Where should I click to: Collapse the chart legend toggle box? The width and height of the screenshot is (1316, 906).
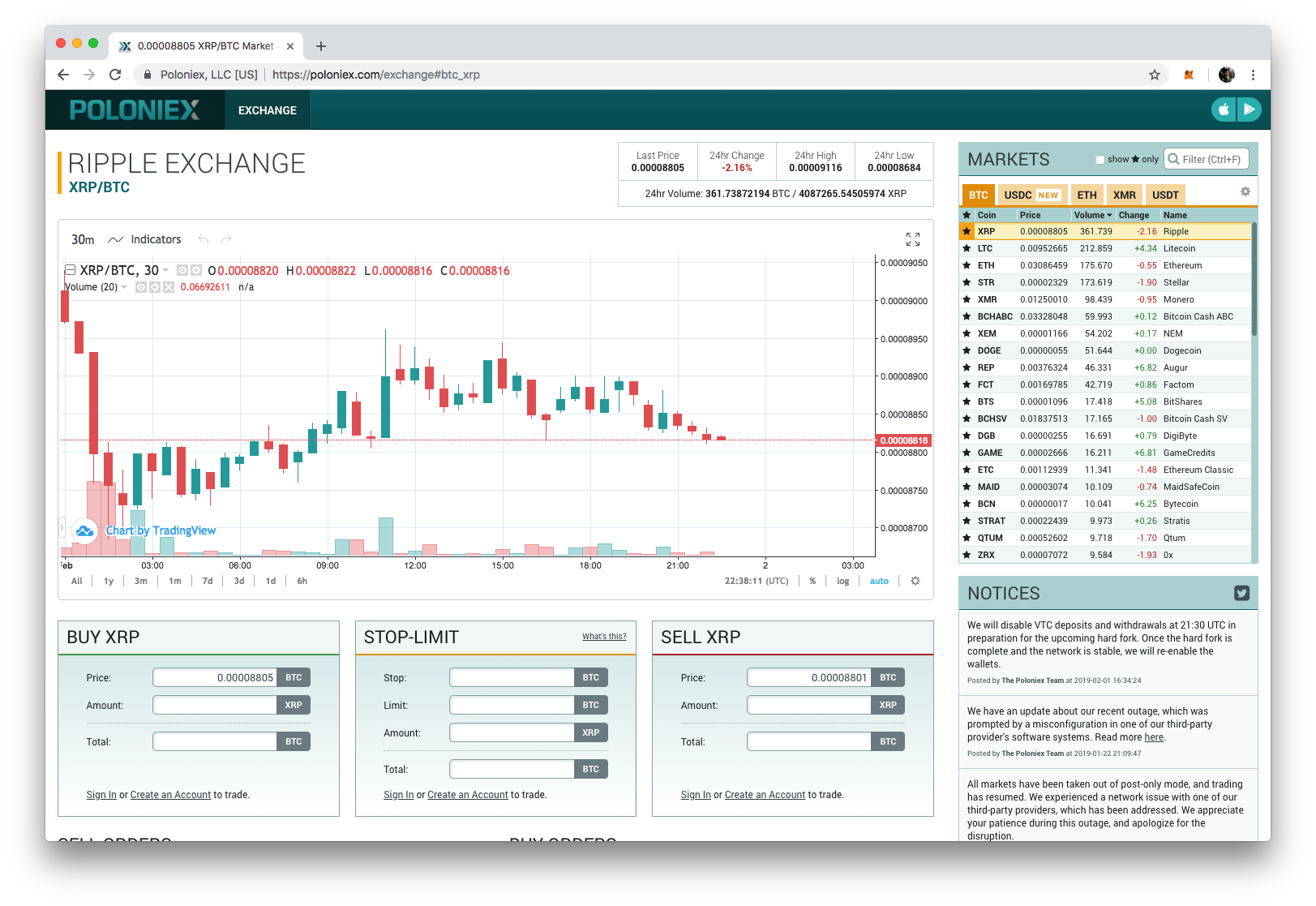tap(70, 270)
